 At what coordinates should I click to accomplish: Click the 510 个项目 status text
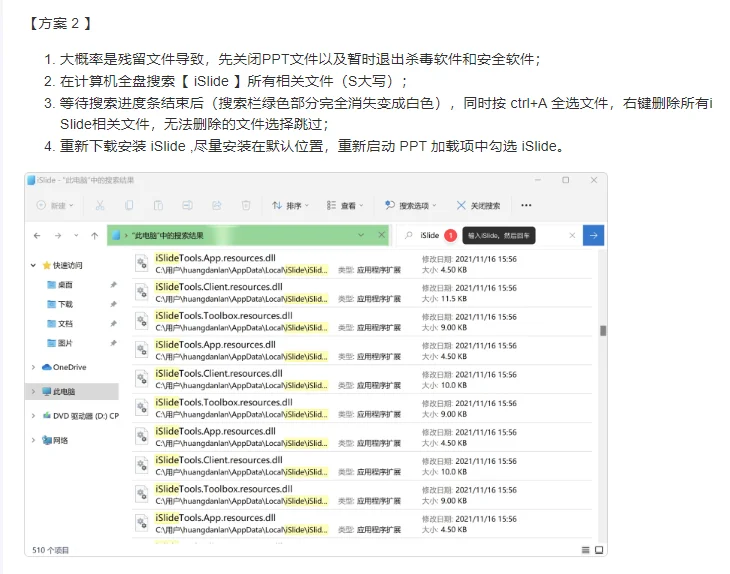point(50,550)
